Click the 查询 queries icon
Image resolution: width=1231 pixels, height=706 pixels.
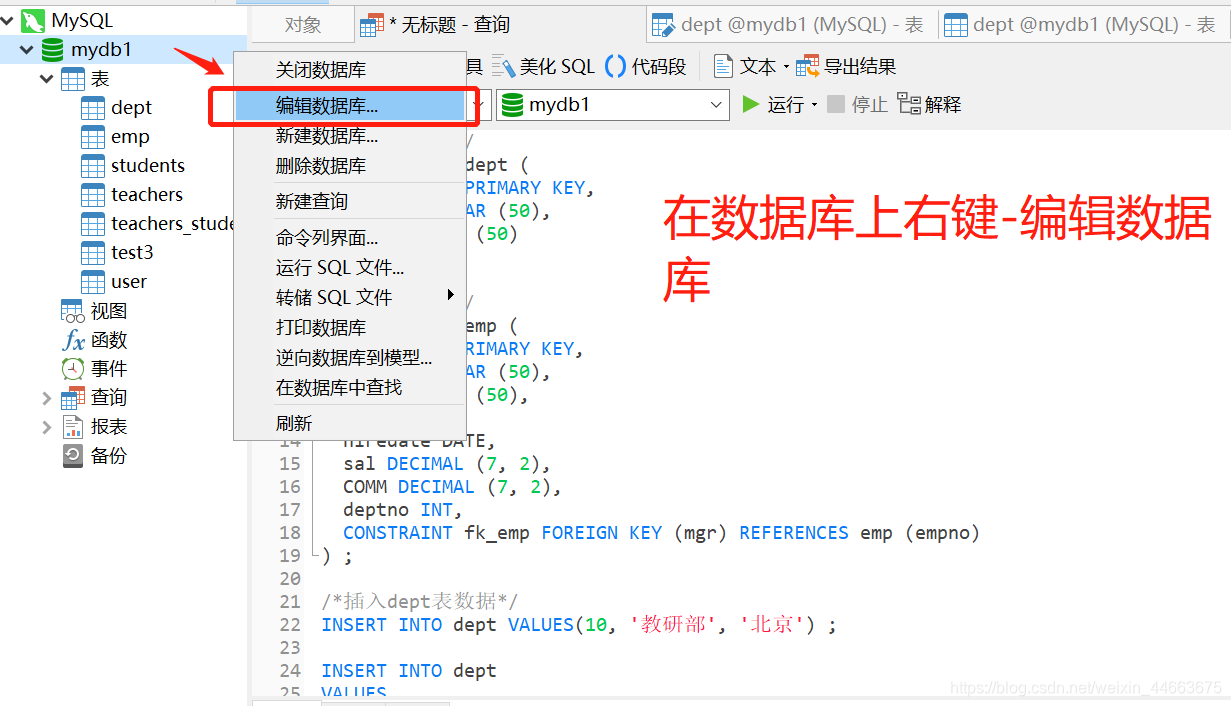73,398
